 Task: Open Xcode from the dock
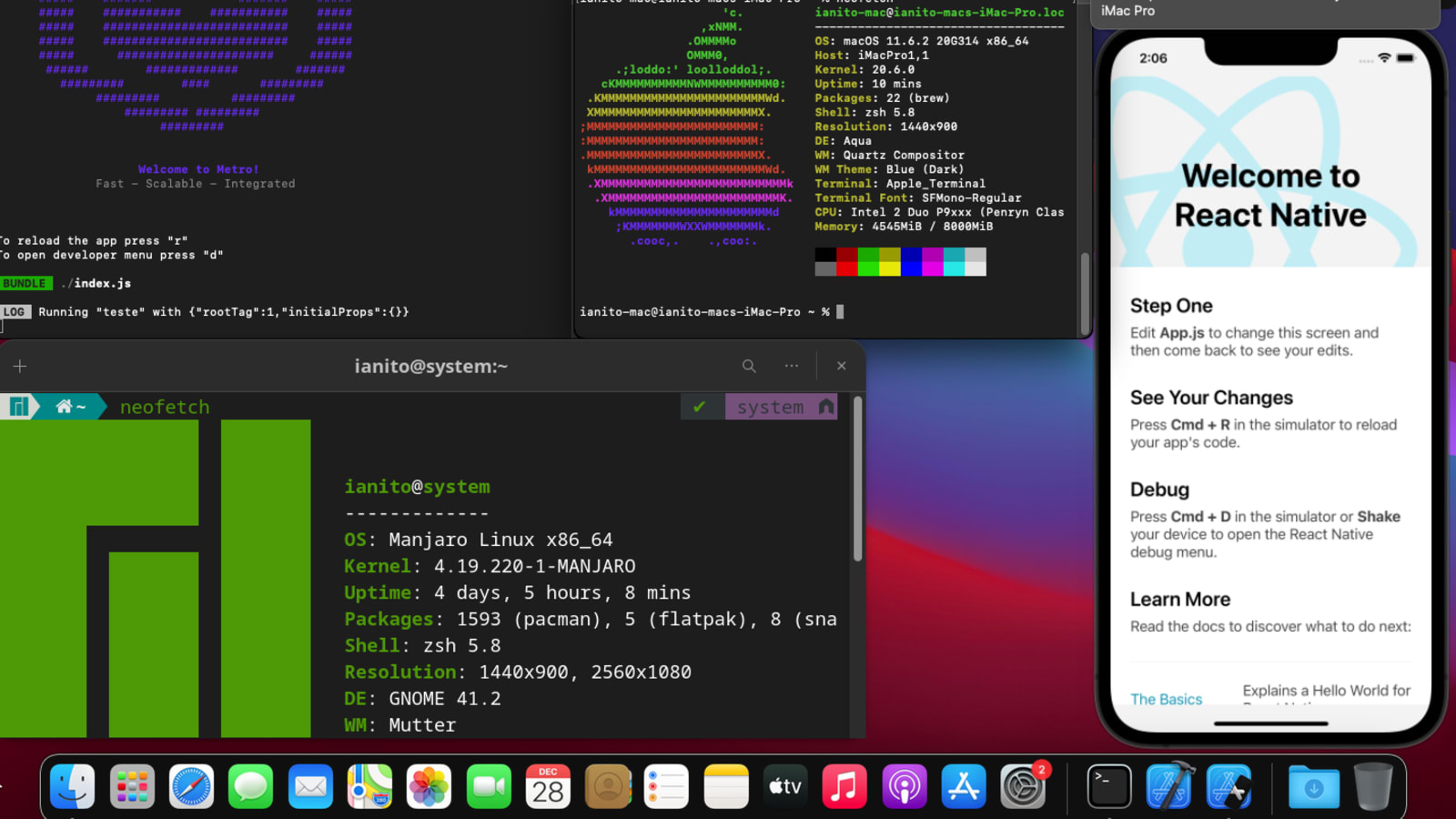(x=1169, y=785)
